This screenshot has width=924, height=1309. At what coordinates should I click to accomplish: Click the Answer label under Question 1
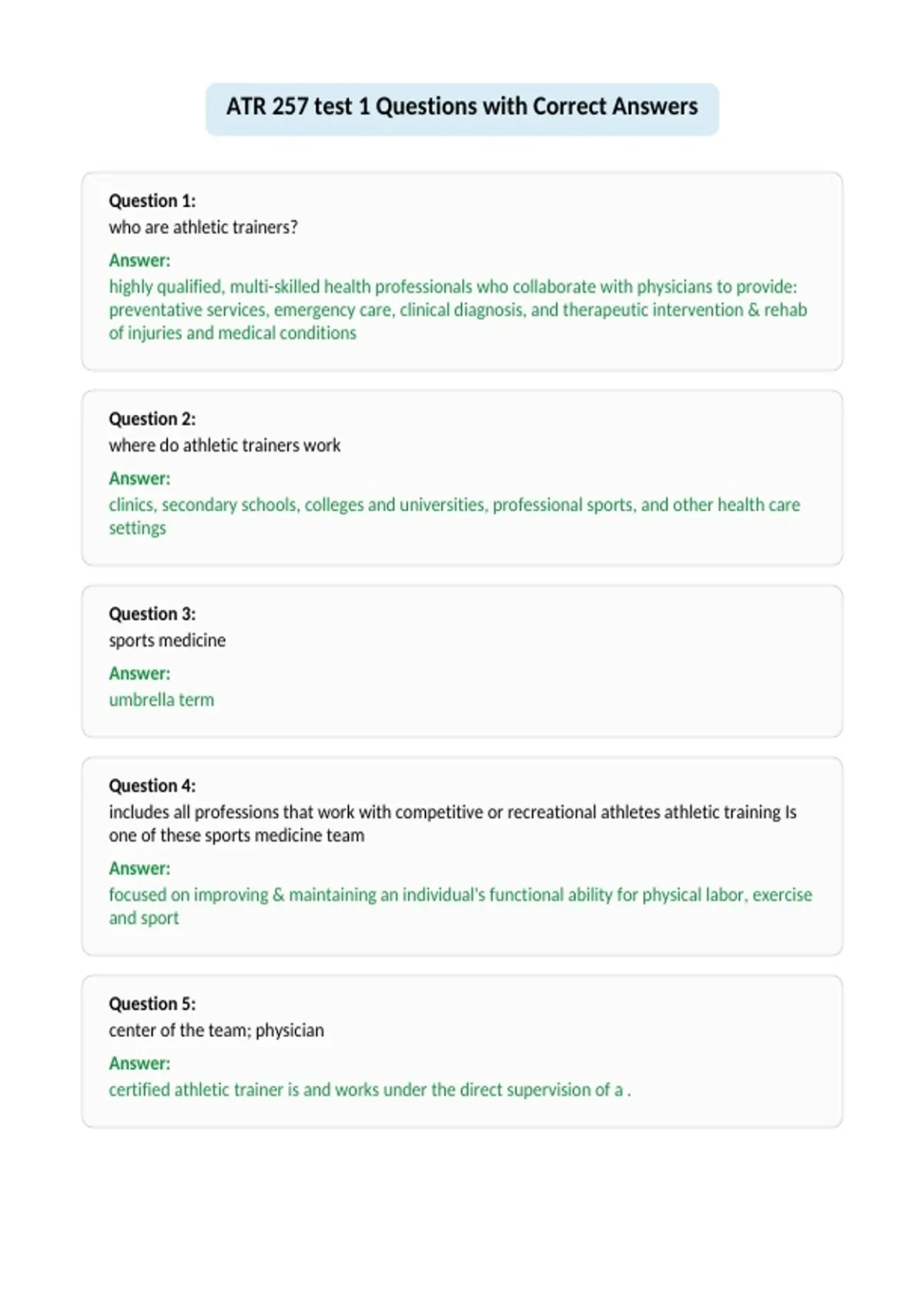click(139, 260)
